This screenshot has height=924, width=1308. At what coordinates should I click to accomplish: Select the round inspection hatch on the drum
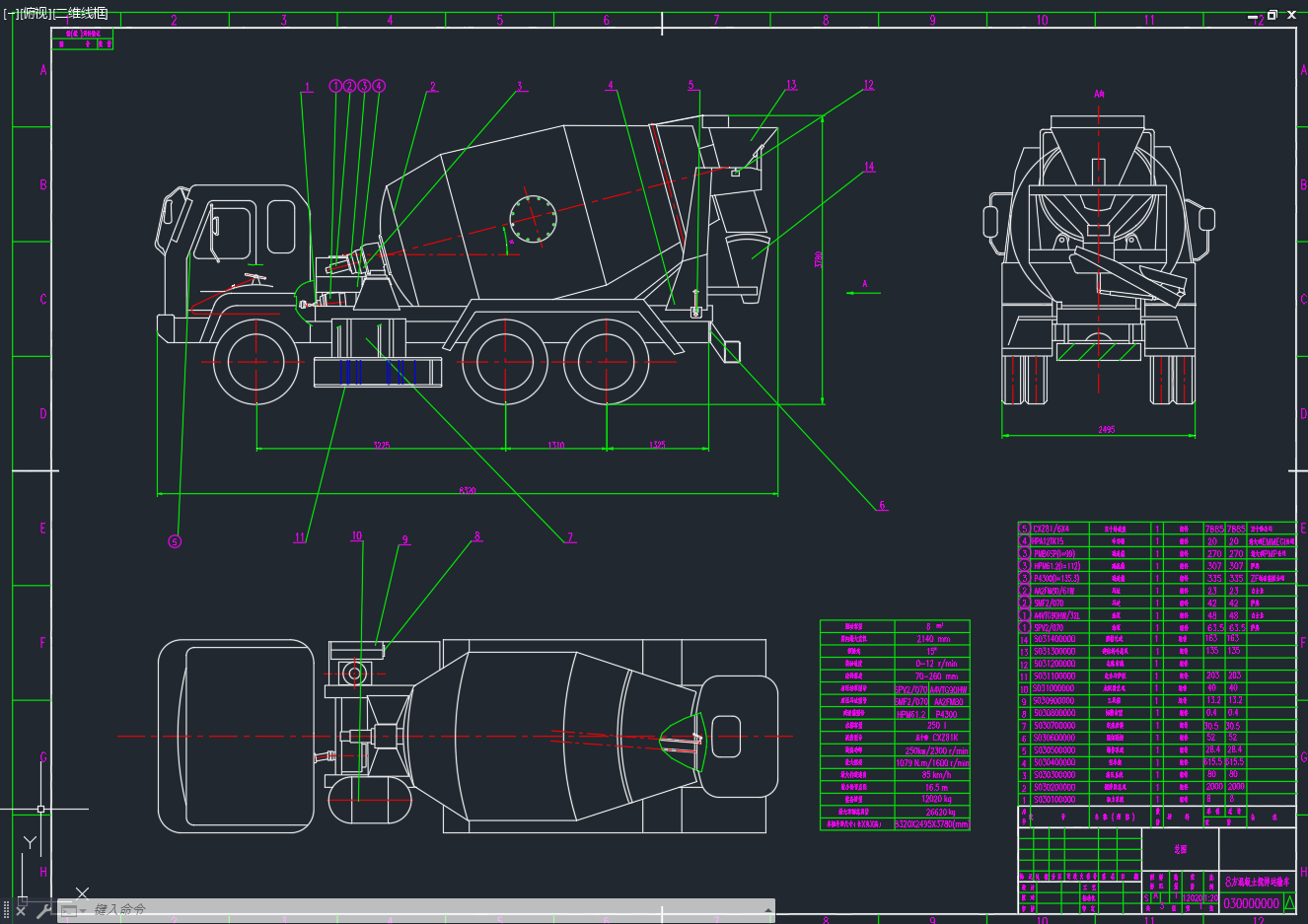pyautogui.click(x=533, y=218)
